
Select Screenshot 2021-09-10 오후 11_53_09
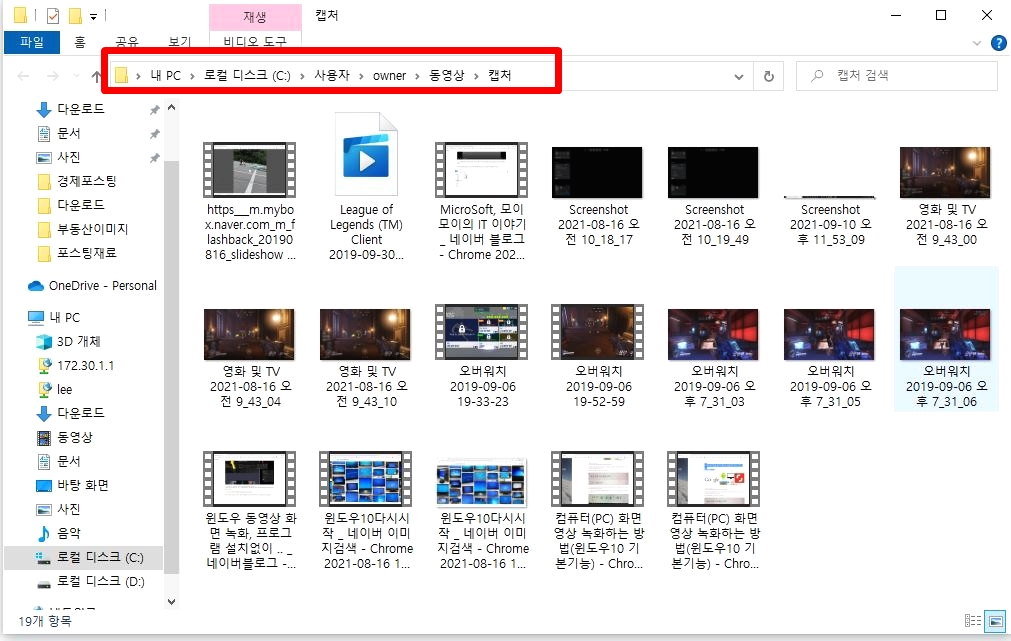click(x=830, y=219)
